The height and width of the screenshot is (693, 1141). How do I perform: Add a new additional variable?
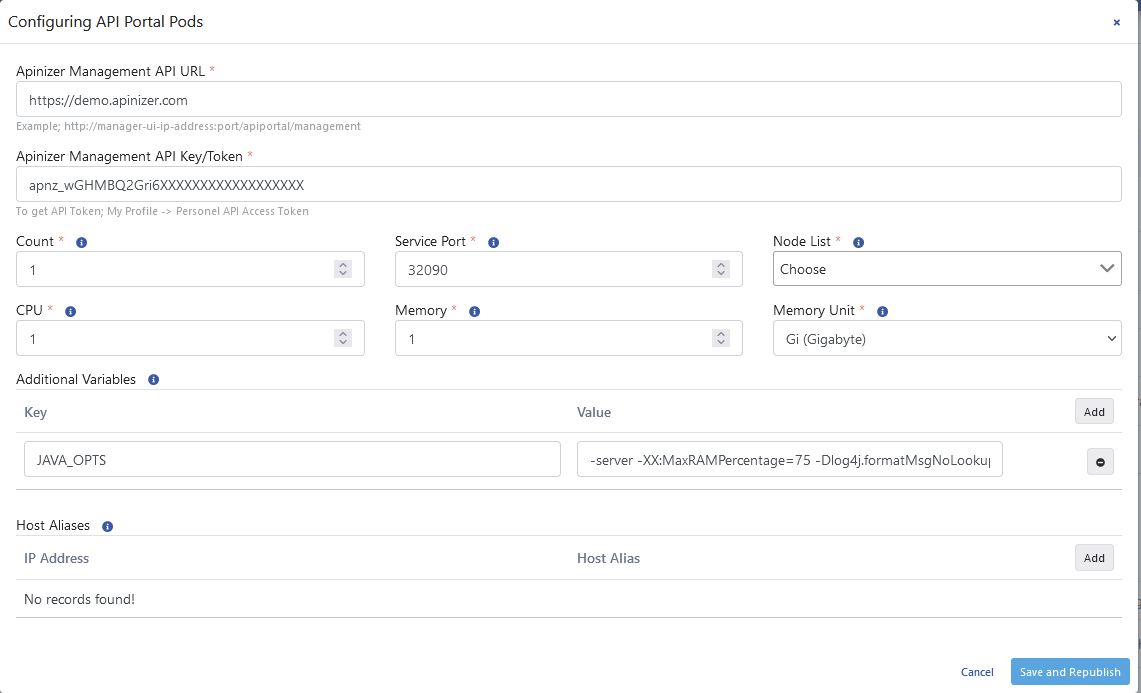(x=1094, y=412)
